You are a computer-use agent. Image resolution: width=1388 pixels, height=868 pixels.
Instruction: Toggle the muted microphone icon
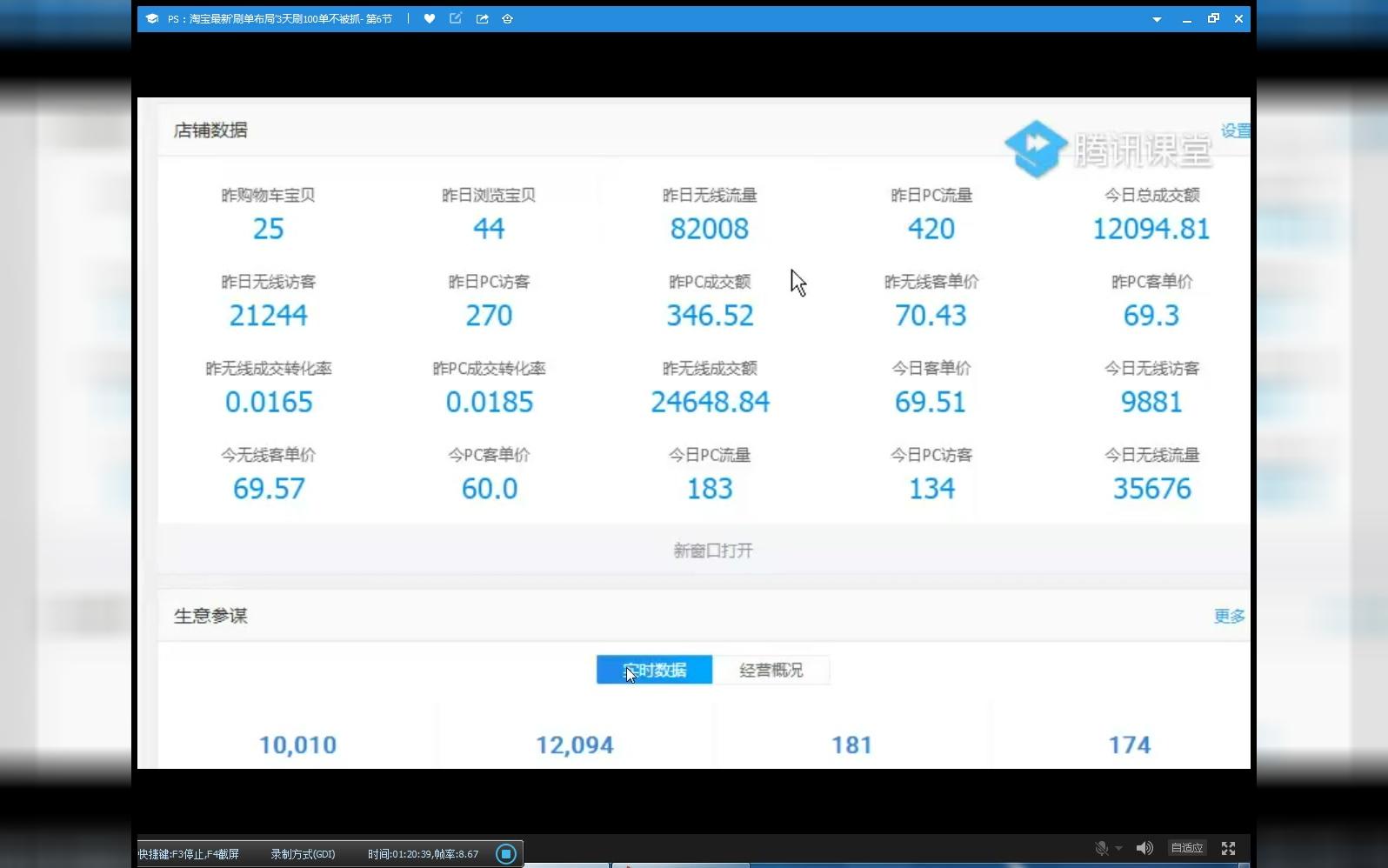[1101, 848]
